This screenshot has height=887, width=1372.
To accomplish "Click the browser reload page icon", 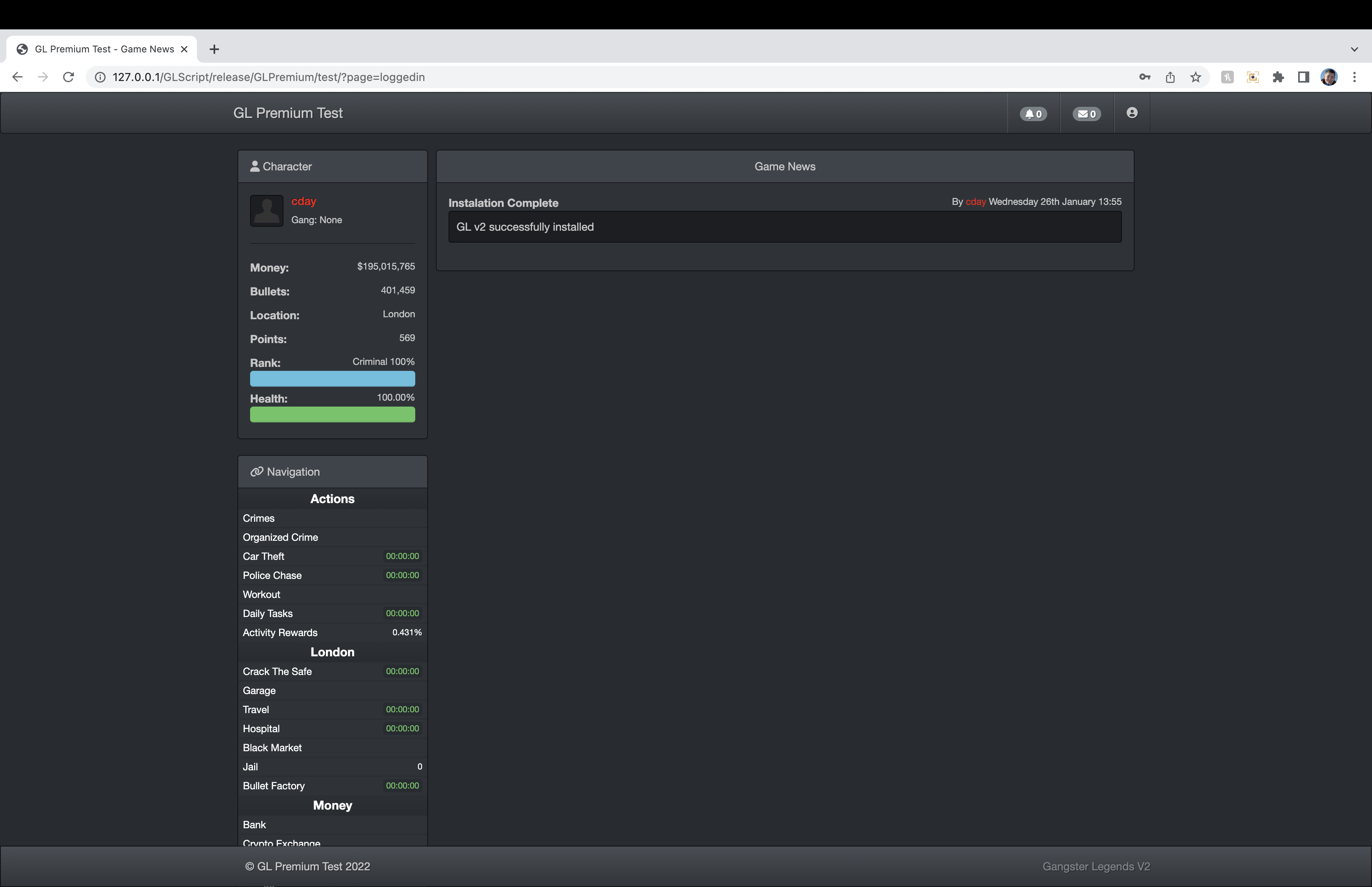I will (69, 77).
